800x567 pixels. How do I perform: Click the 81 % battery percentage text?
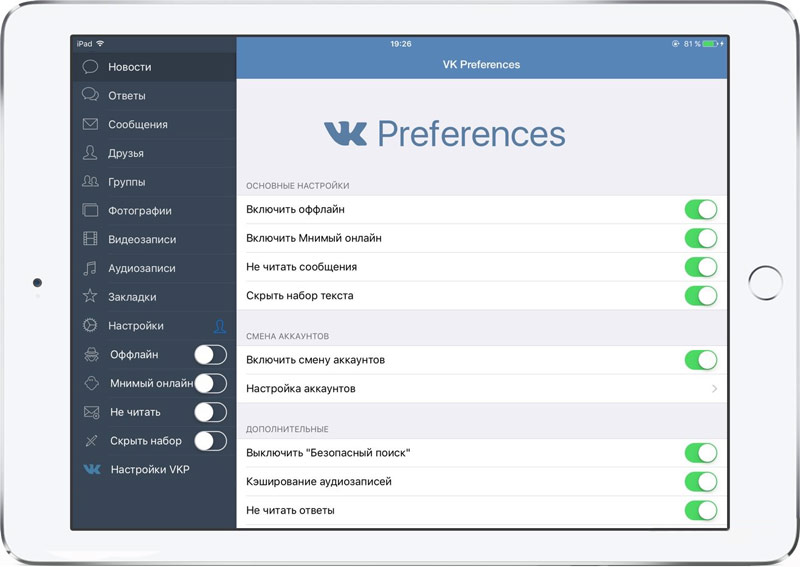tap(692, 44)
